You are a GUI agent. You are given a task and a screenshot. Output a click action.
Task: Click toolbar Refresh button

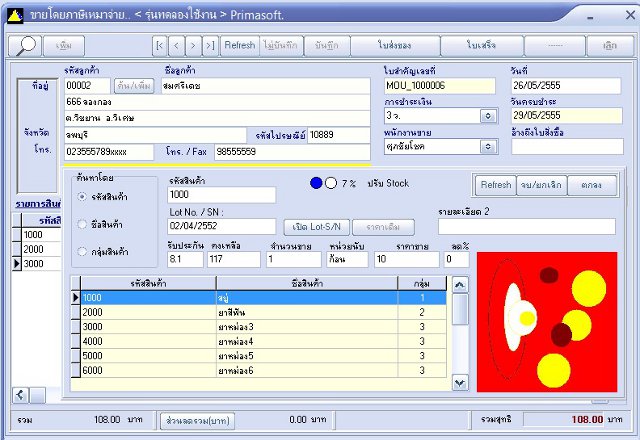240,45
